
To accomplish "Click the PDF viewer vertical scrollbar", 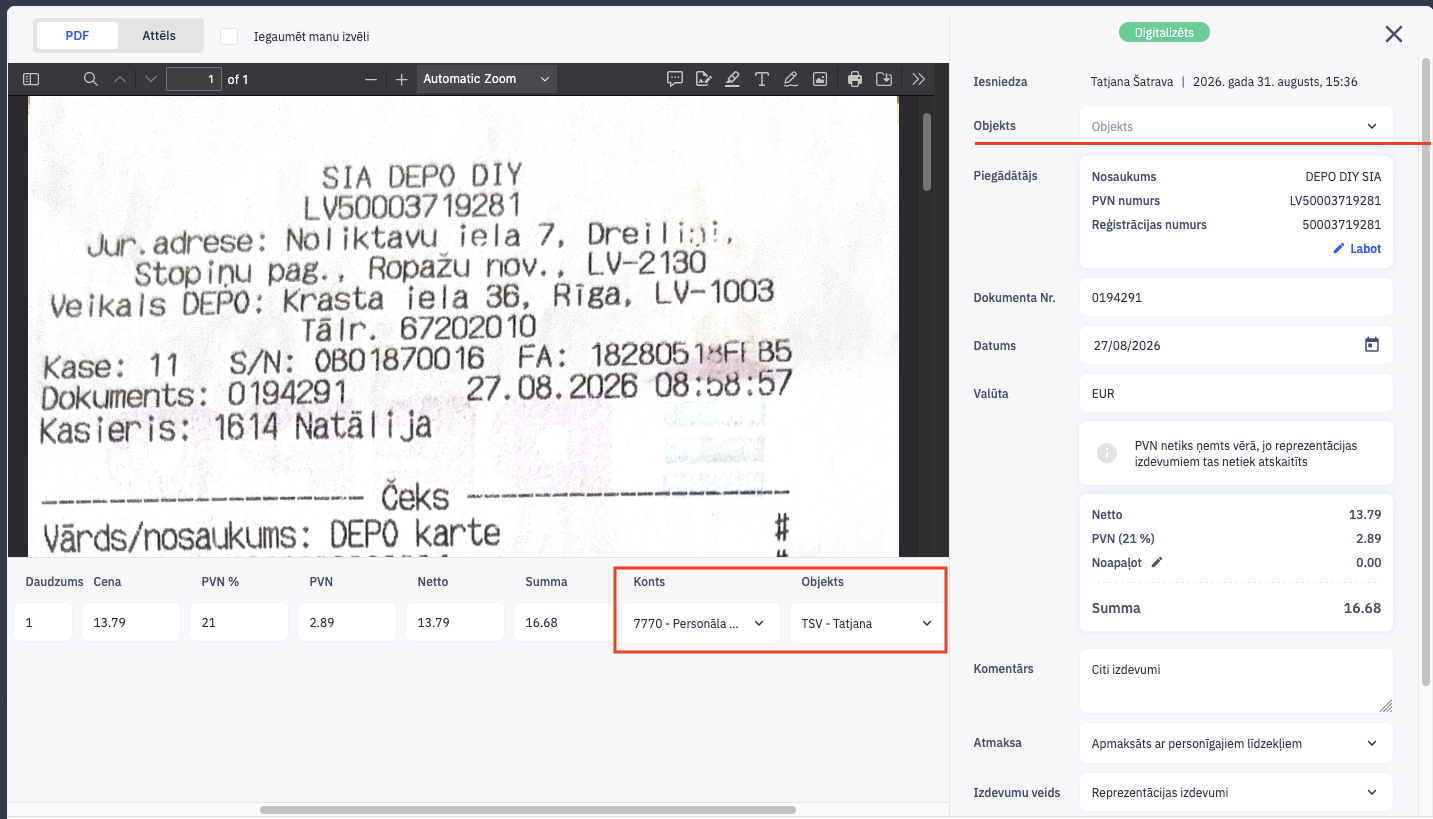I will 927,152.
